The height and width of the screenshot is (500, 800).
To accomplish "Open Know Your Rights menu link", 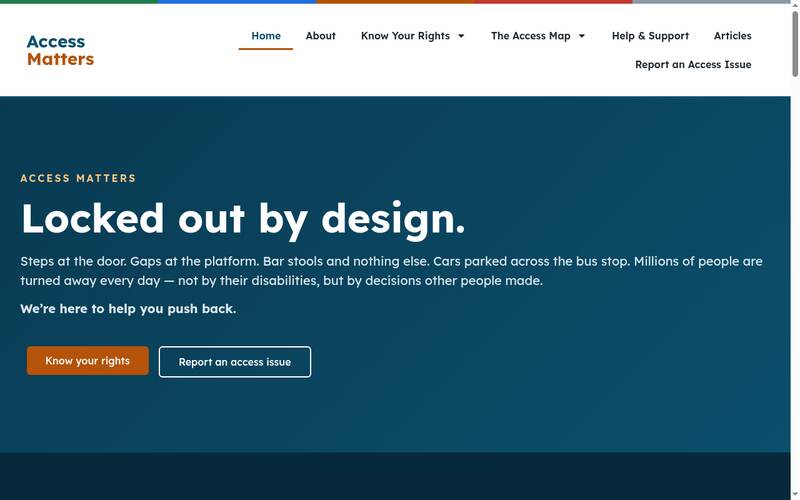I will (x=405, y=36).
